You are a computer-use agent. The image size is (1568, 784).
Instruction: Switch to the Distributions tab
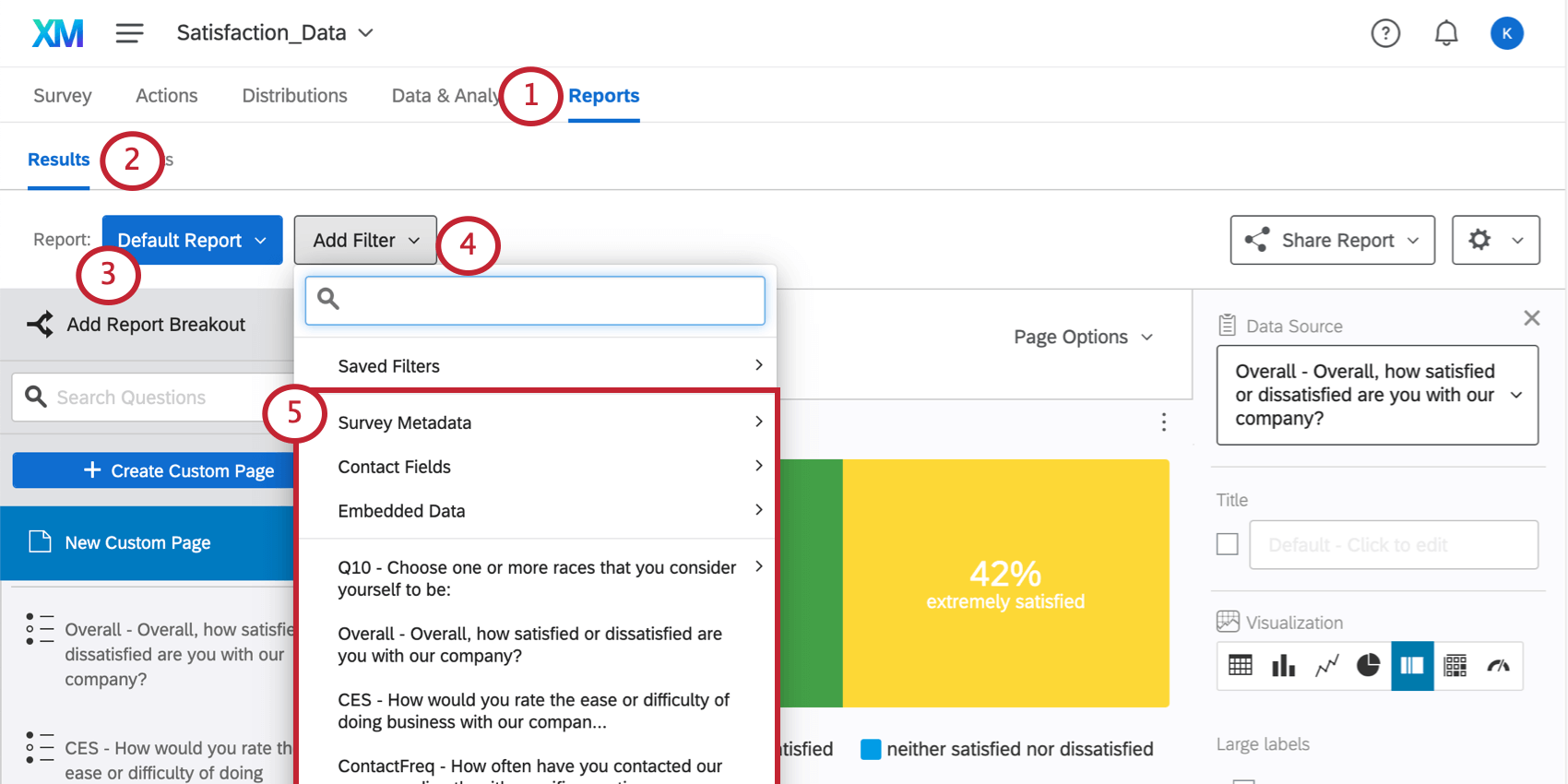pyautogui.click(x=294, y=96)
